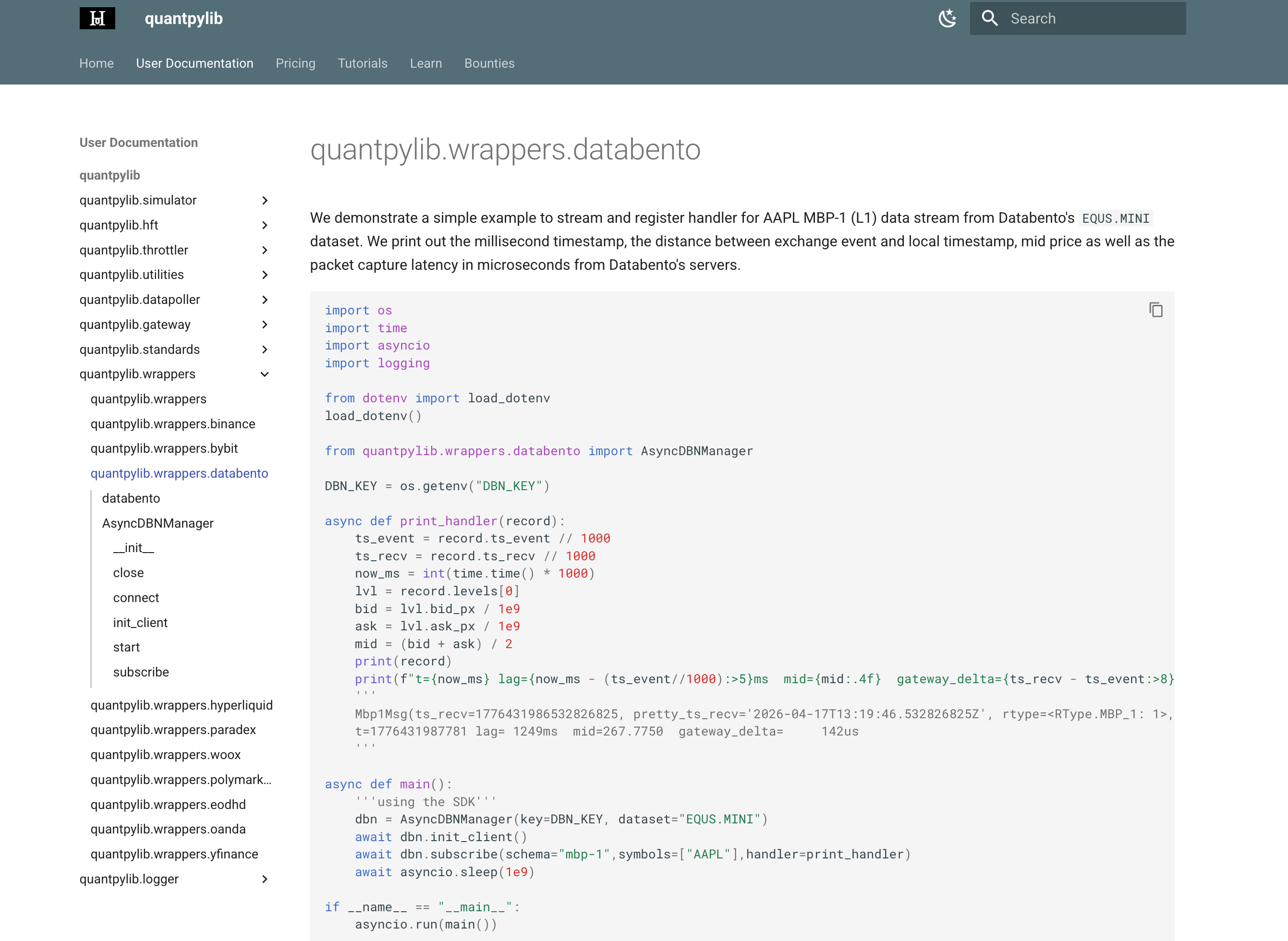Image resolution: width=1288 pixels, height=941 pixels.
Task: Click the search magnifier icon
Action: point(989,18)
